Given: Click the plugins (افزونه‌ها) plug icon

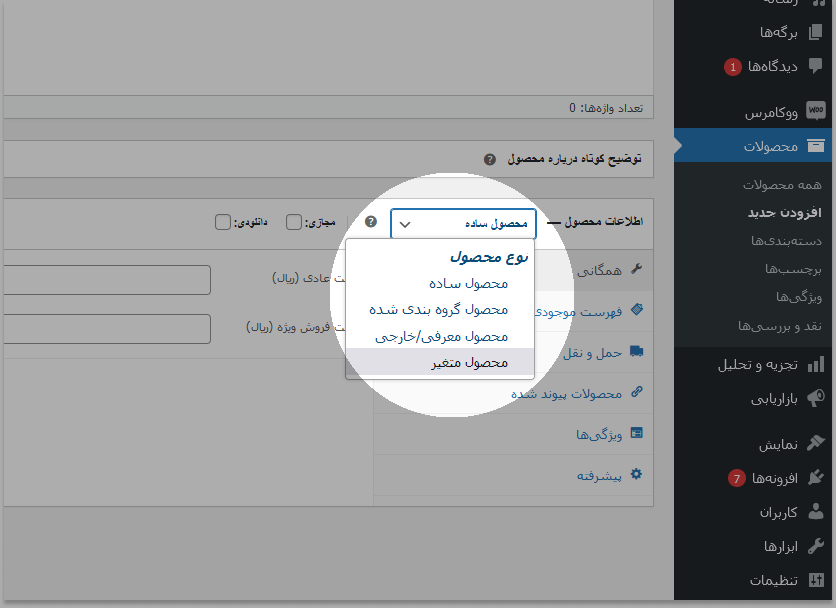Looking at the screenshot, I should click(x=815, y=478).
